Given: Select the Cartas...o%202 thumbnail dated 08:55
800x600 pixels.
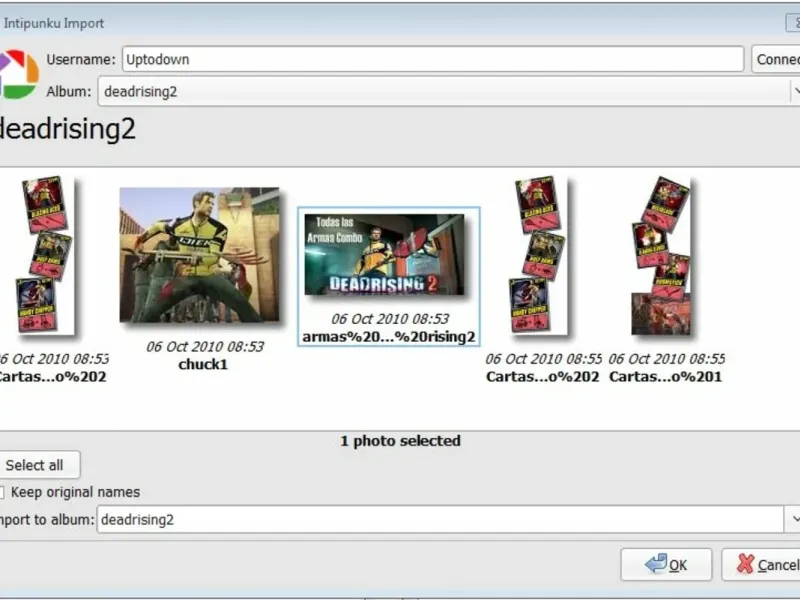Looking at the screenshot, I should pyautogui.click(x=538, y=256).
